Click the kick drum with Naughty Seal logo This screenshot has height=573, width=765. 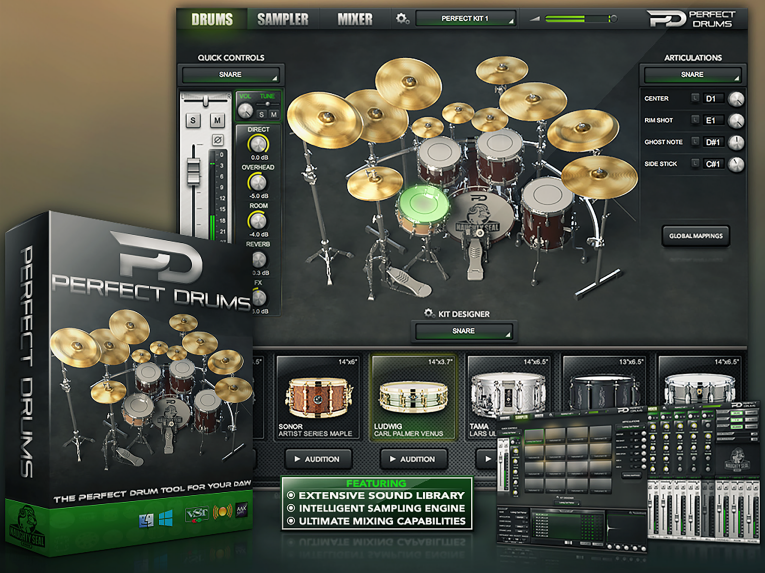[x=481, y=216]
